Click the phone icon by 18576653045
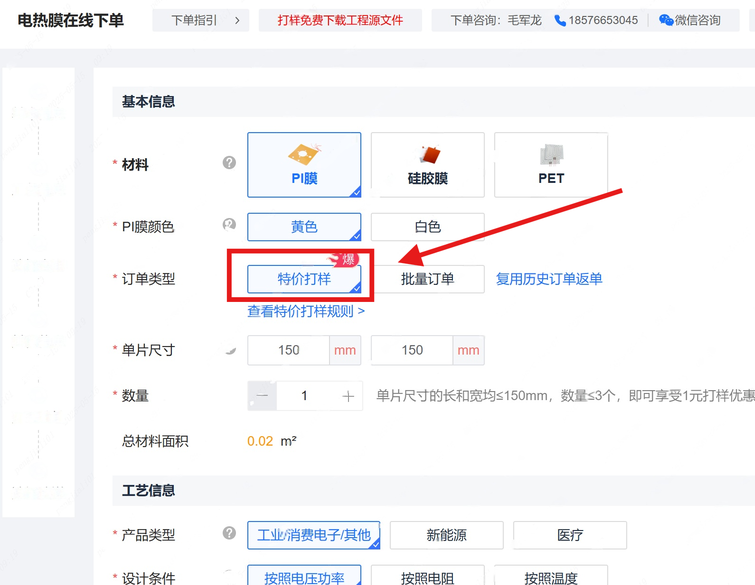This screenshot has height=585, width=755. pos(560,20)
